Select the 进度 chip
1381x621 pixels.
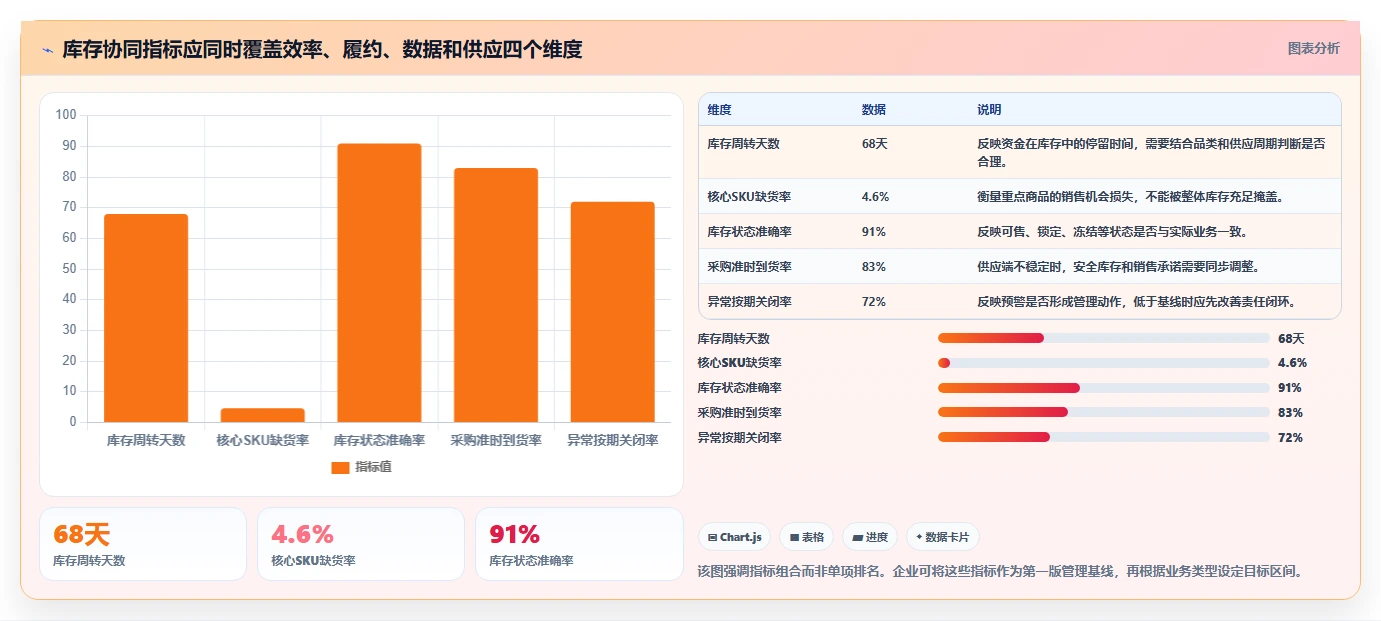tap(870, 537)
